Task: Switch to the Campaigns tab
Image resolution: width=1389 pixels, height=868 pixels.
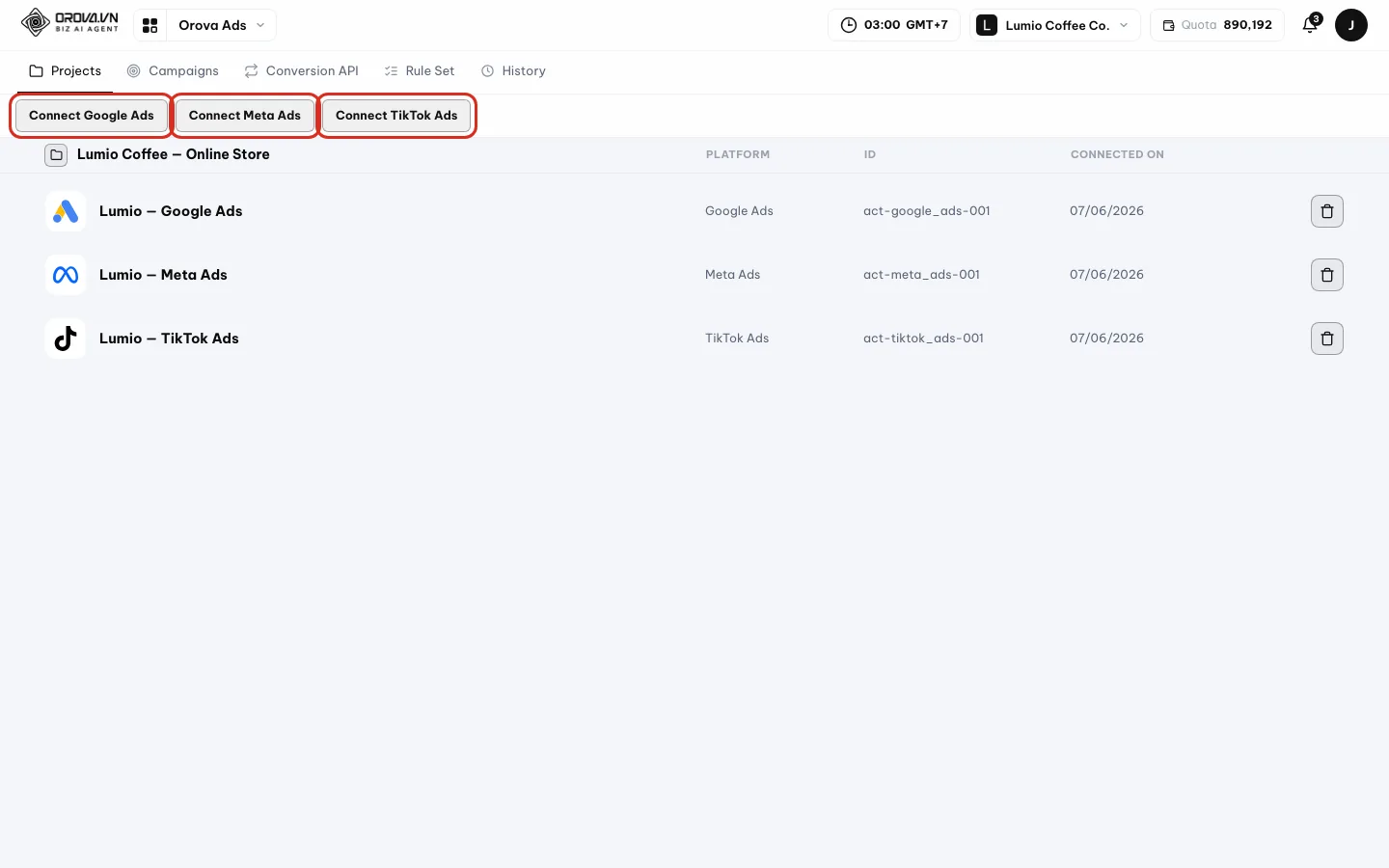Action: [174, 71]
